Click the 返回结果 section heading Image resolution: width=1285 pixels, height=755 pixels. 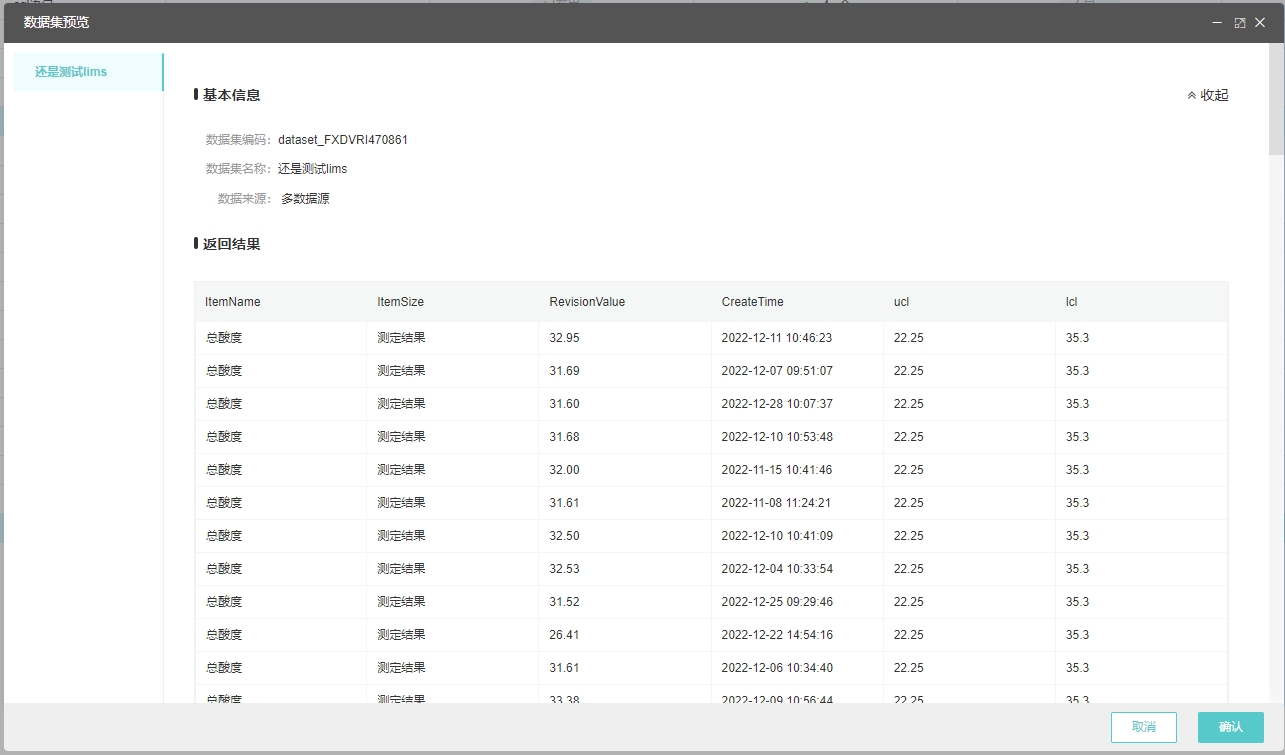coord(231,244)
